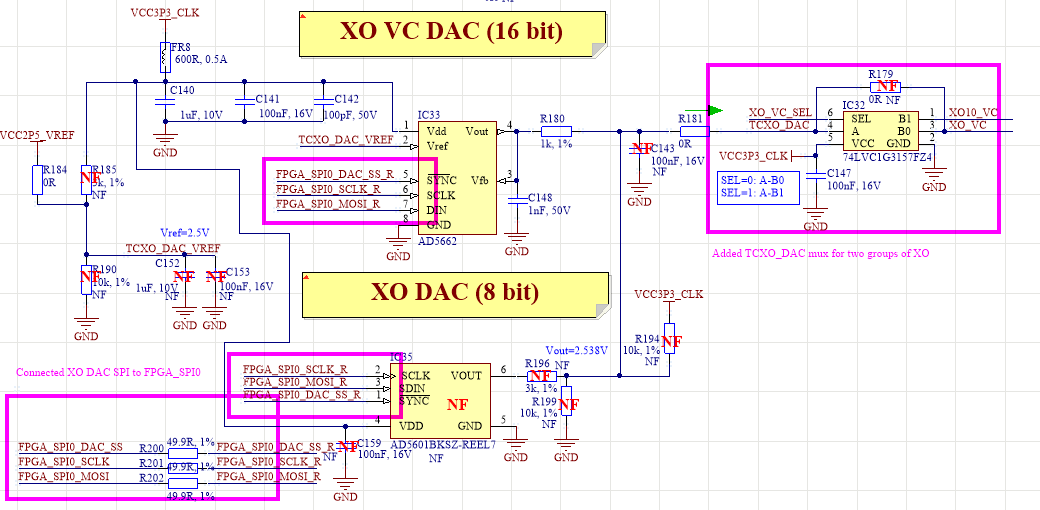The width and height of the screenshot is (1040, 510).
Task: Select the XO_VC_SEL net label
Action: [x=780, y=112]
